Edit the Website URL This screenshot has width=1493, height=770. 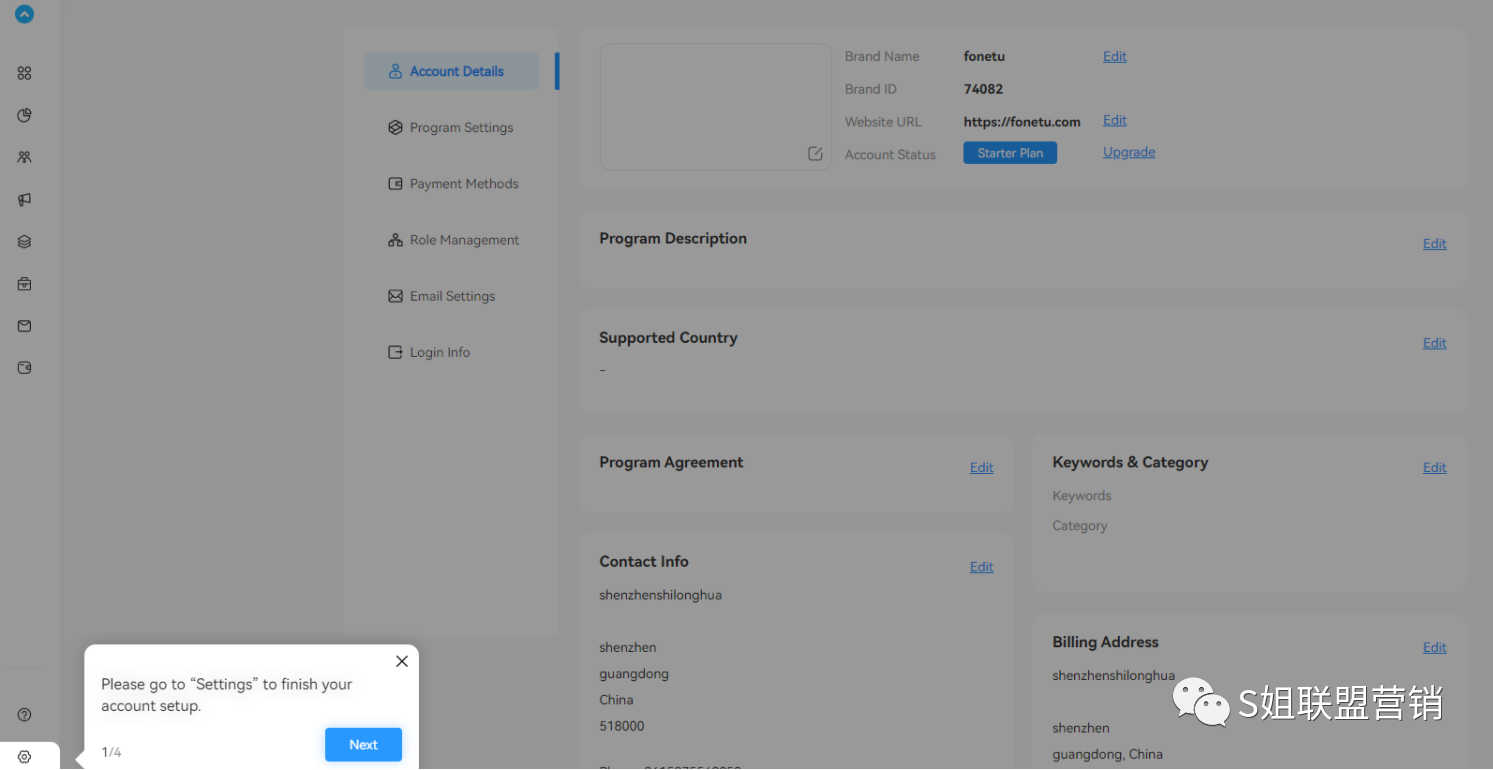(x=1115, y=120)
